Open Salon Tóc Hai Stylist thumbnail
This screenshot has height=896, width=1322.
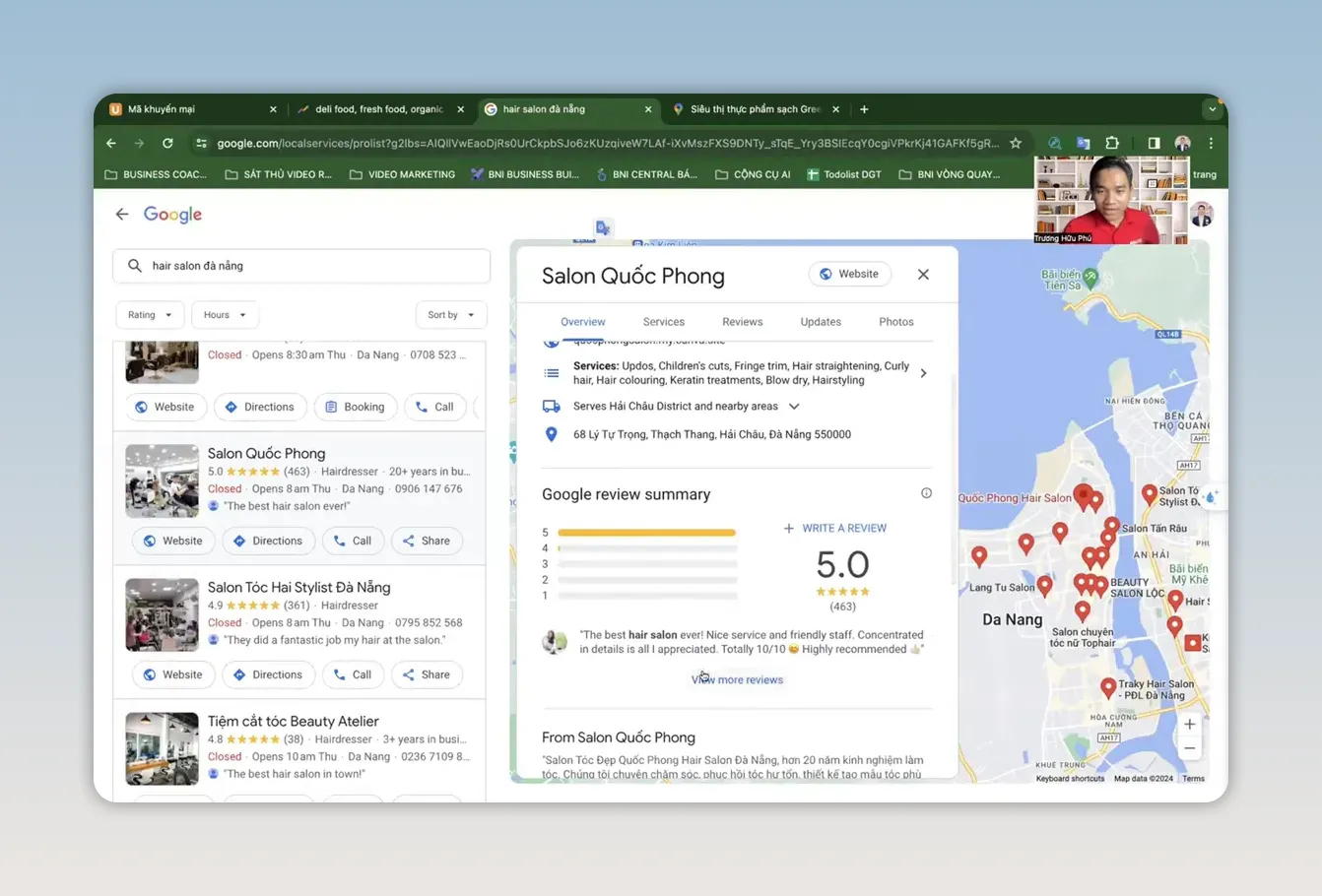[x=162, y=614]
